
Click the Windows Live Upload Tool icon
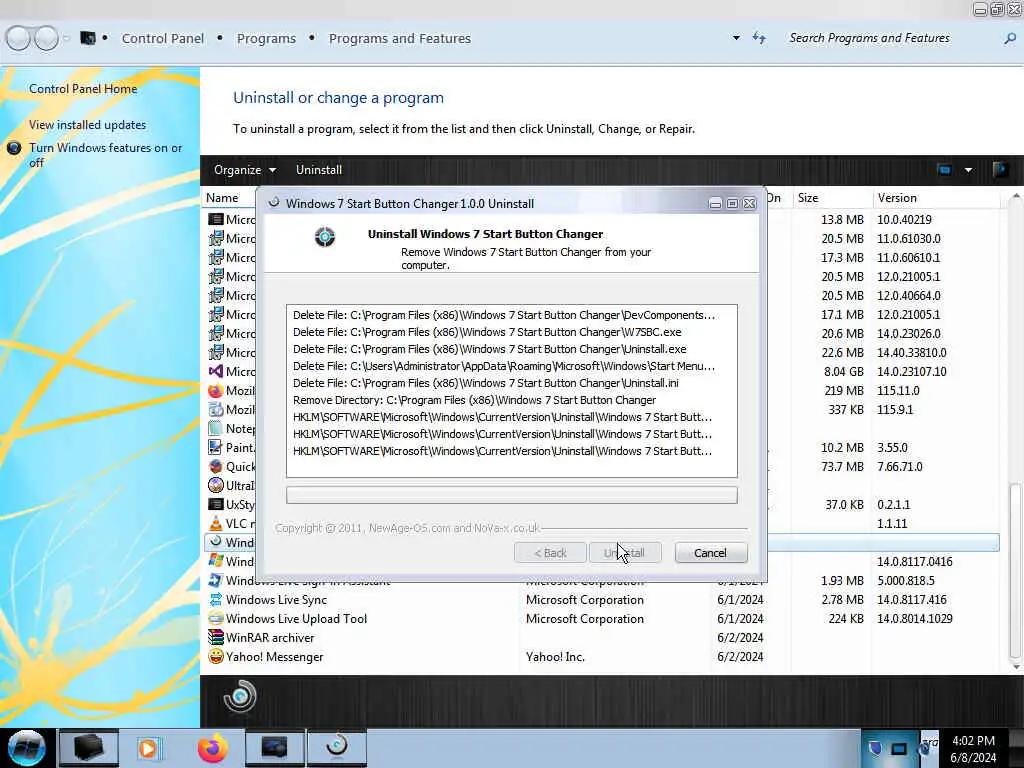point(216,618)
